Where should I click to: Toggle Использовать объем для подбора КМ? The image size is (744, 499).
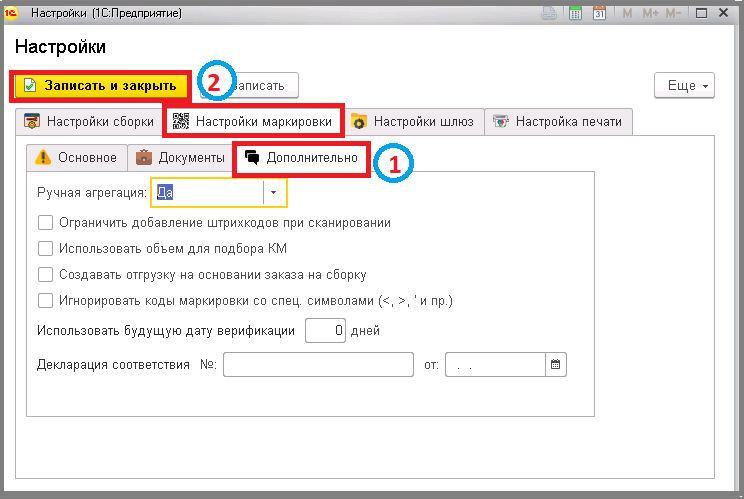[46, 249]
